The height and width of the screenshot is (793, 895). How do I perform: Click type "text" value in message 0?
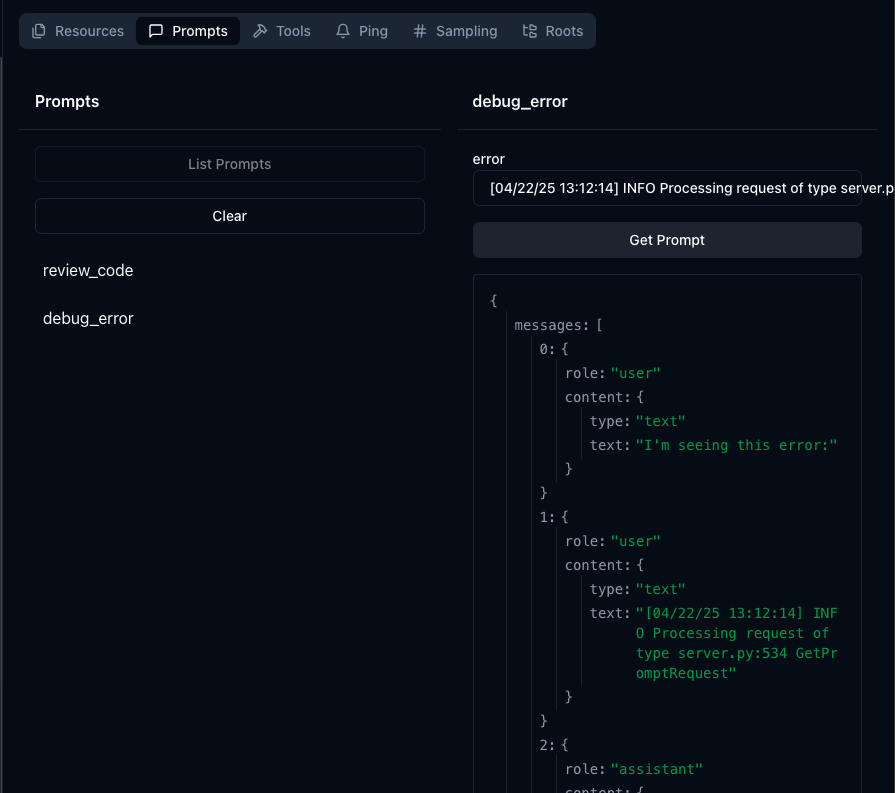coord(660,421)
